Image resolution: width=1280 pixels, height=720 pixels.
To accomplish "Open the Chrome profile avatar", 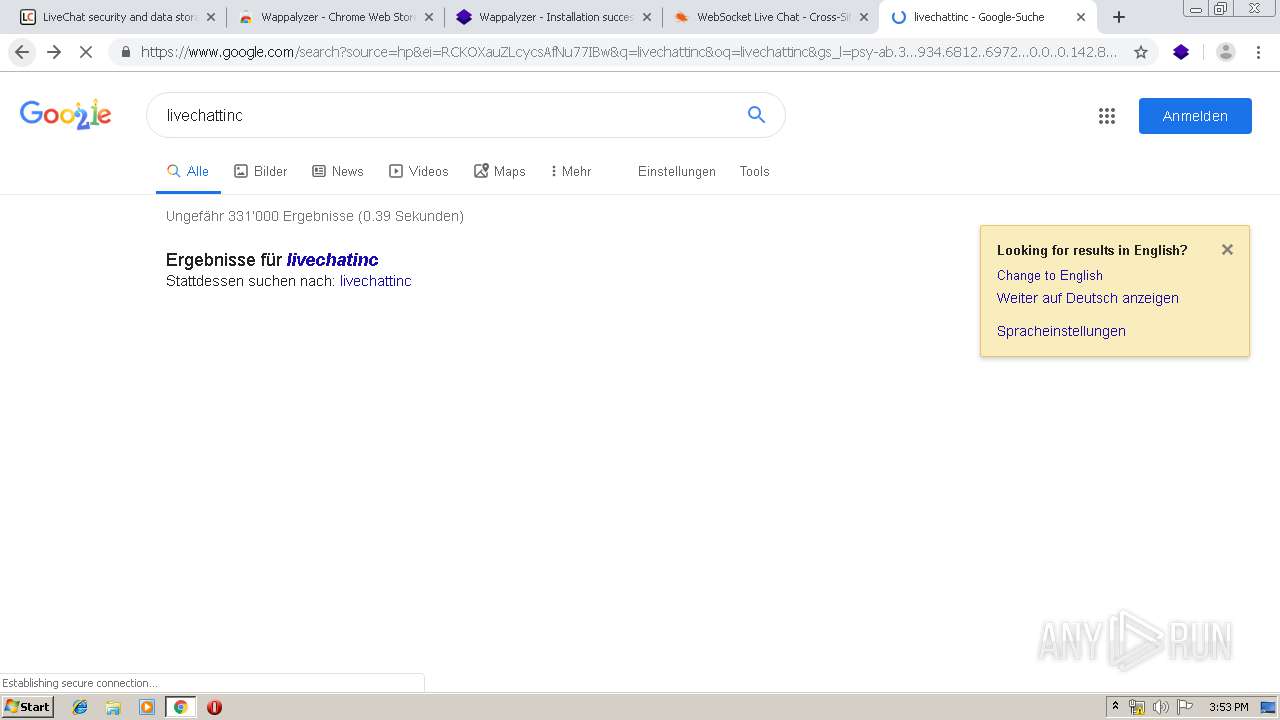I will pos(1226,52).
